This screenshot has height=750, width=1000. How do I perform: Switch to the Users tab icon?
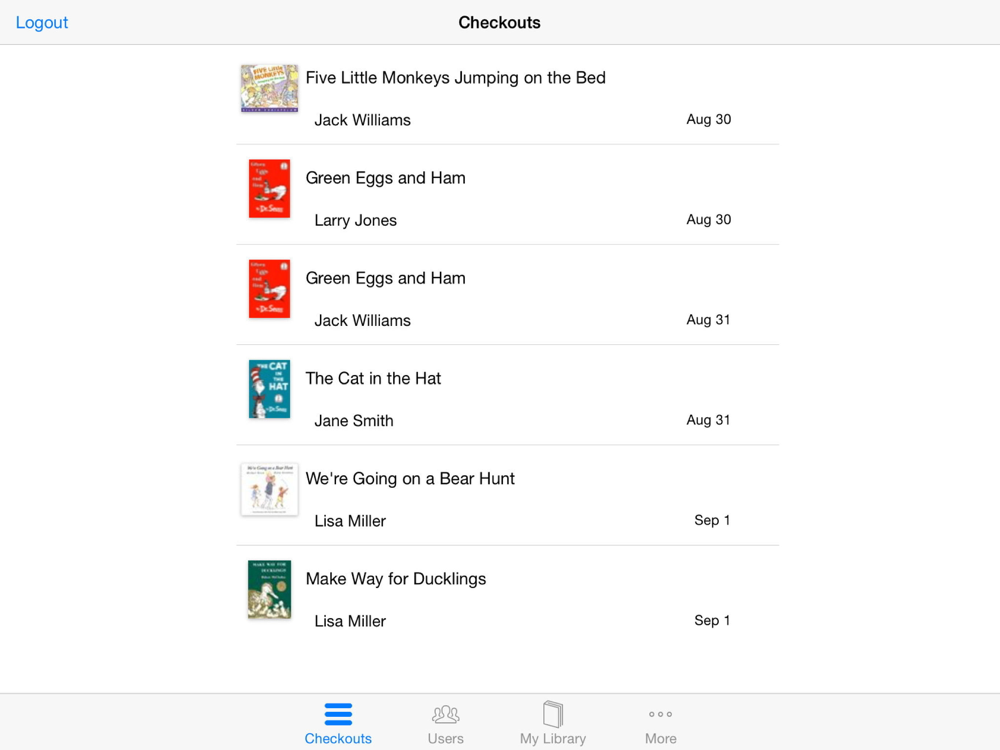[x=445, y=714]
